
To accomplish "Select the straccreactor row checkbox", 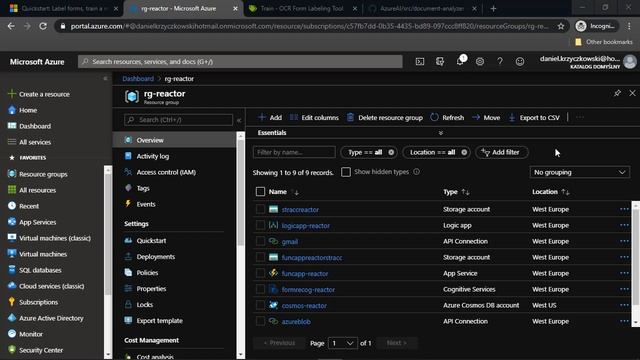I will (260, 209).
